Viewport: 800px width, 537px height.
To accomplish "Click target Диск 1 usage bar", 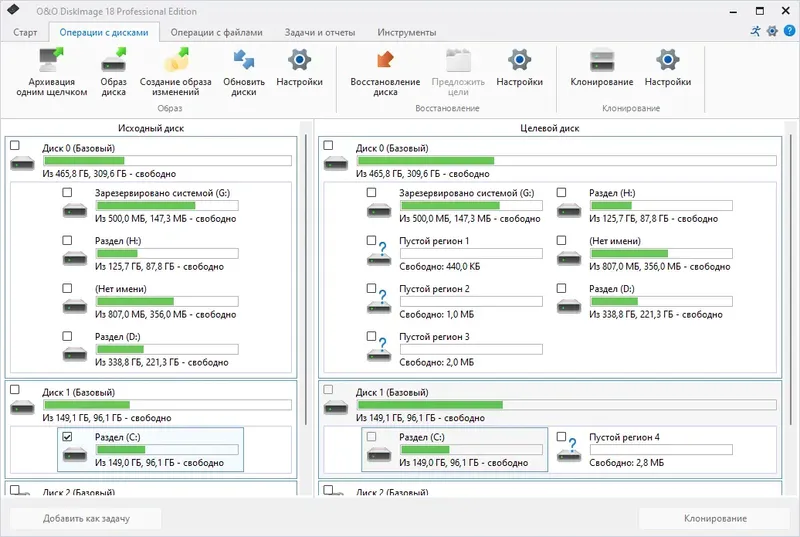I will pyautogui.click(x=566, y=405).
